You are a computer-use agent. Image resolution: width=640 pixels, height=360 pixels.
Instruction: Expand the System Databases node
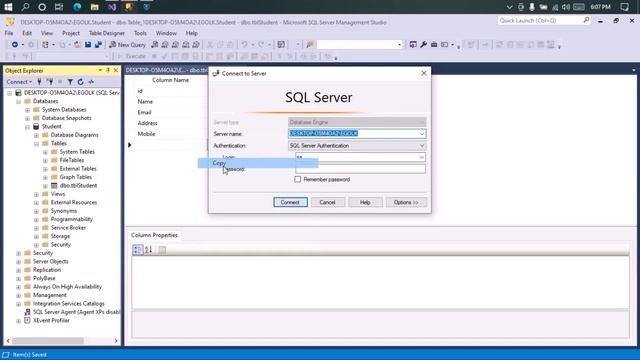(x=27, y=110)
